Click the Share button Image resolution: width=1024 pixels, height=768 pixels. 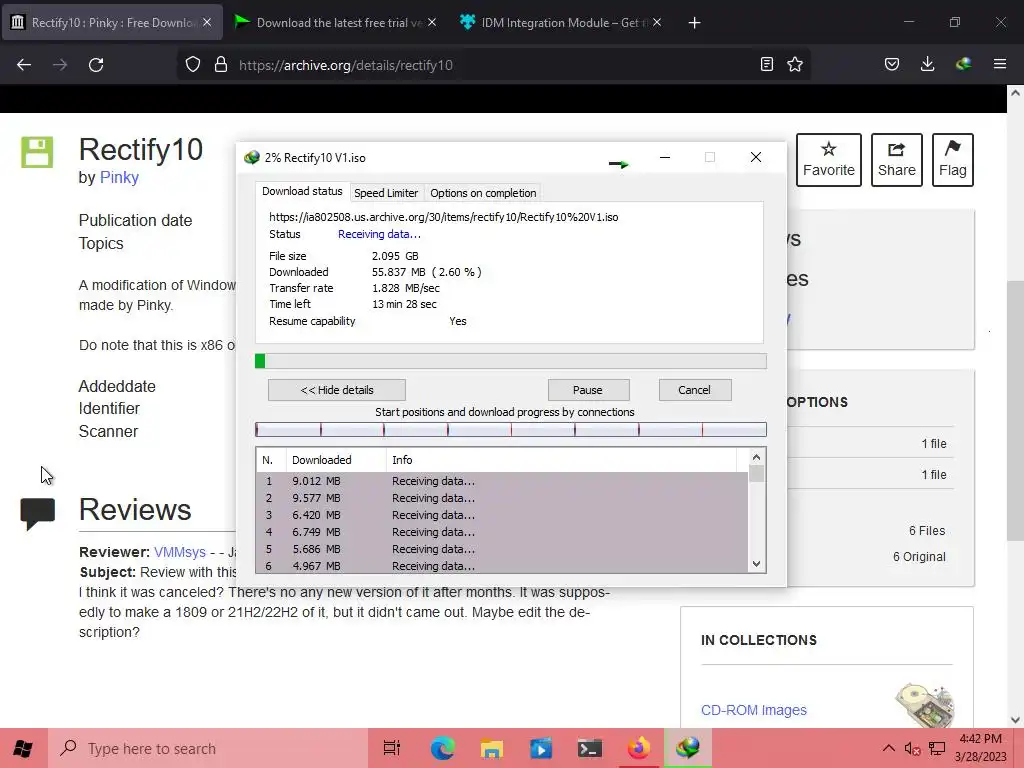[x=896, y=160]
